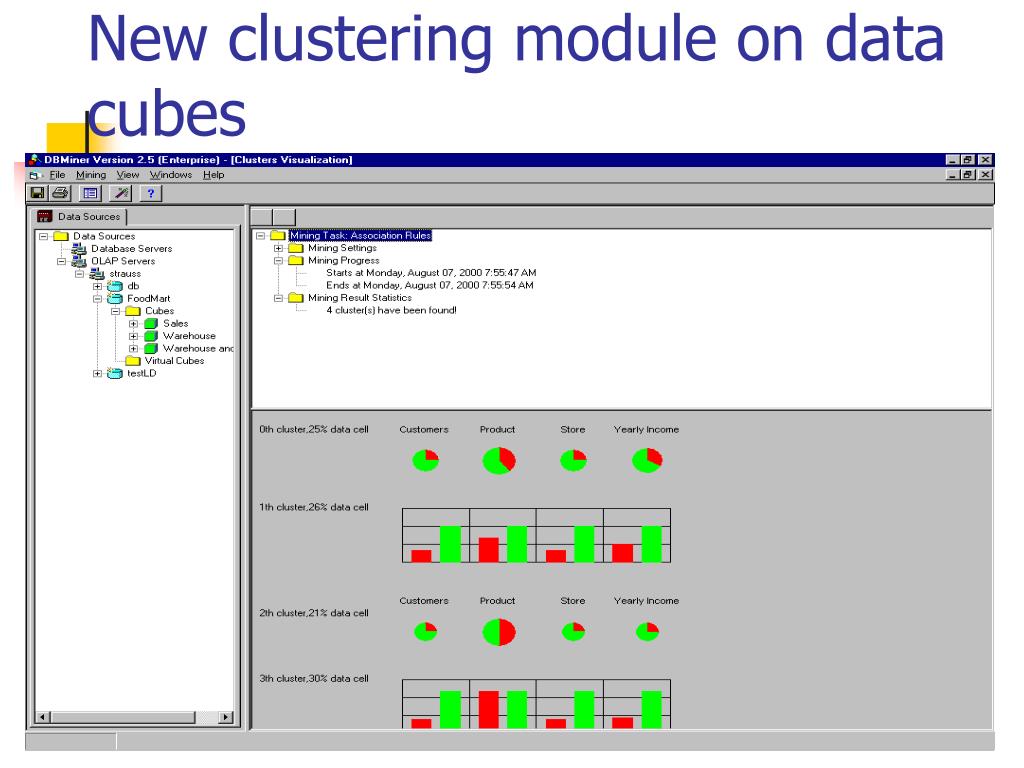1024x768 pixels.
Task: Collapse the Mining Result Statistics node
Action: pyautogui.click(x=278, y=298)
